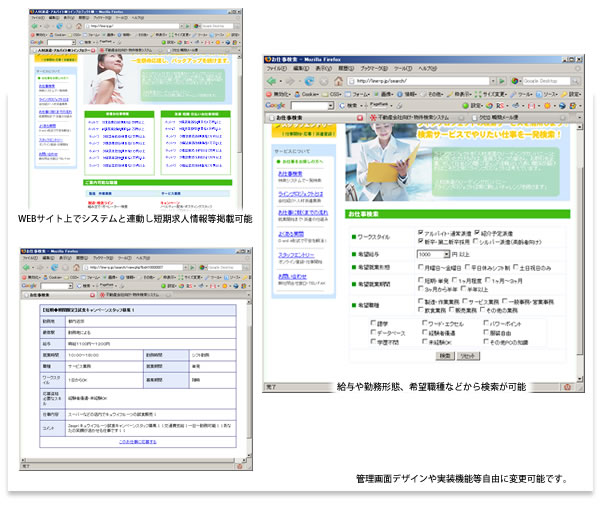Click PageRank indicator on large window's Google toolbar
Viewport: 601px width, 507px height.
tap(379, 105)
